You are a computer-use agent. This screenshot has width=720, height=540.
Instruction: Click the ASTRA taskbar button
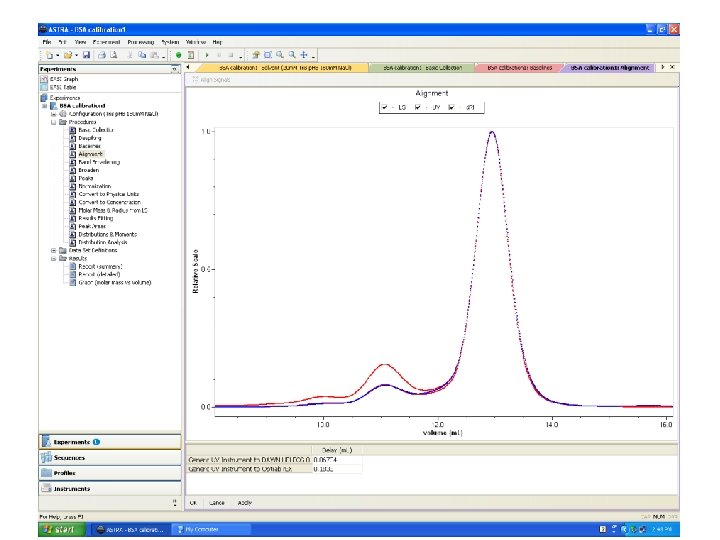[129, 529]
